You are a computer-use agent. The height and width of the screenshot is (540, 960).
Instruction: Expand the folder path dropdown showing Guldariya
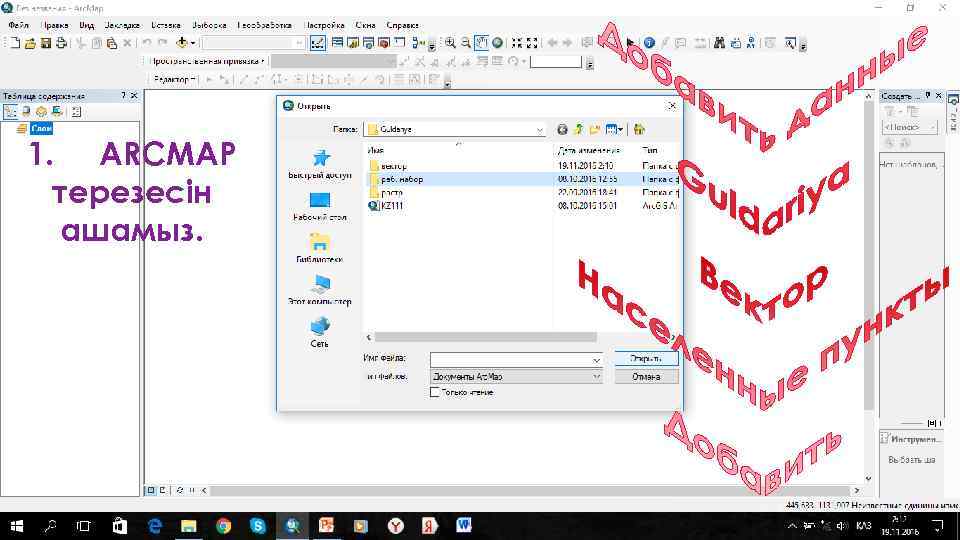(539, 130)
